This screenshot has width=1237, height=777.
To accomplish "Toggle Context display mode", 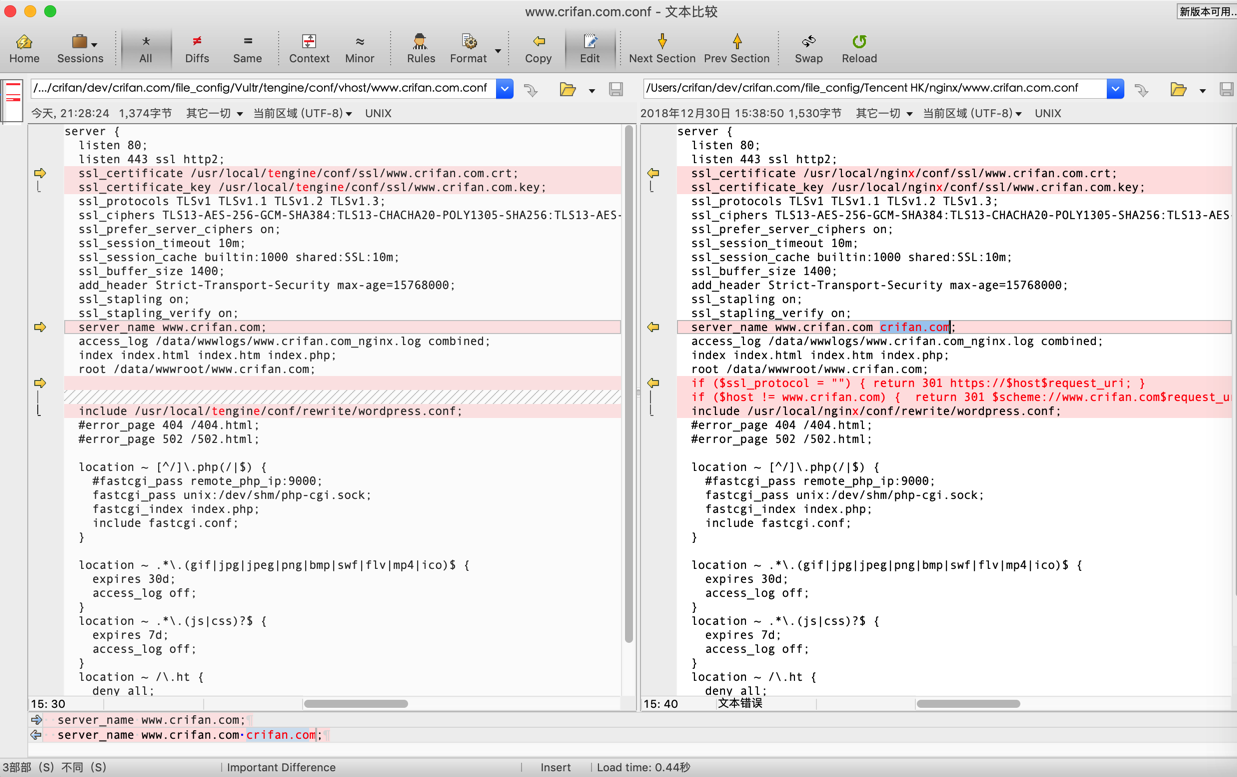I will (x=309, y=48).
